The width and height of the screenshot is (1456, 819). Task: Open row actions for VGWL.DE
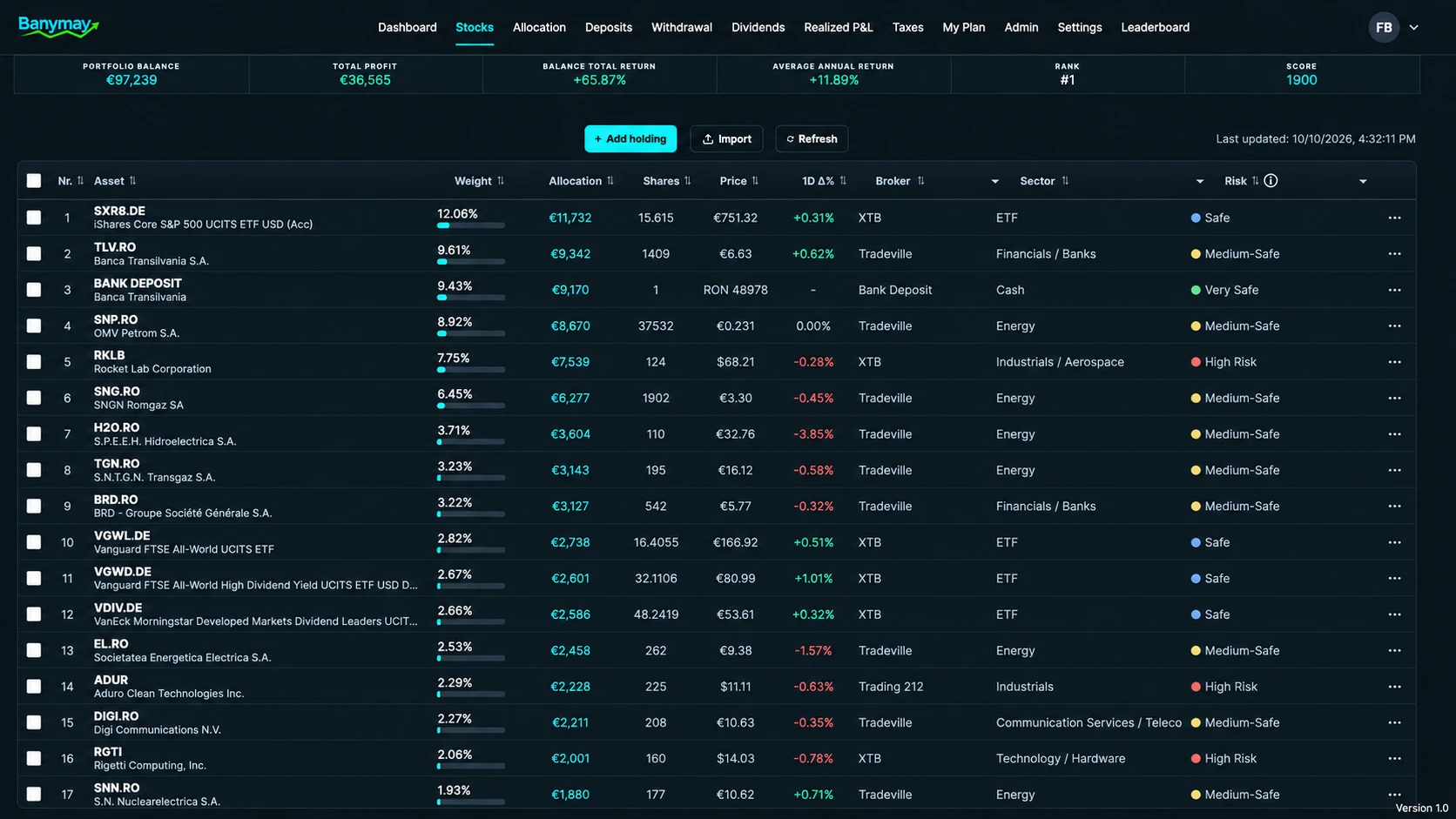coord(1394,542)
